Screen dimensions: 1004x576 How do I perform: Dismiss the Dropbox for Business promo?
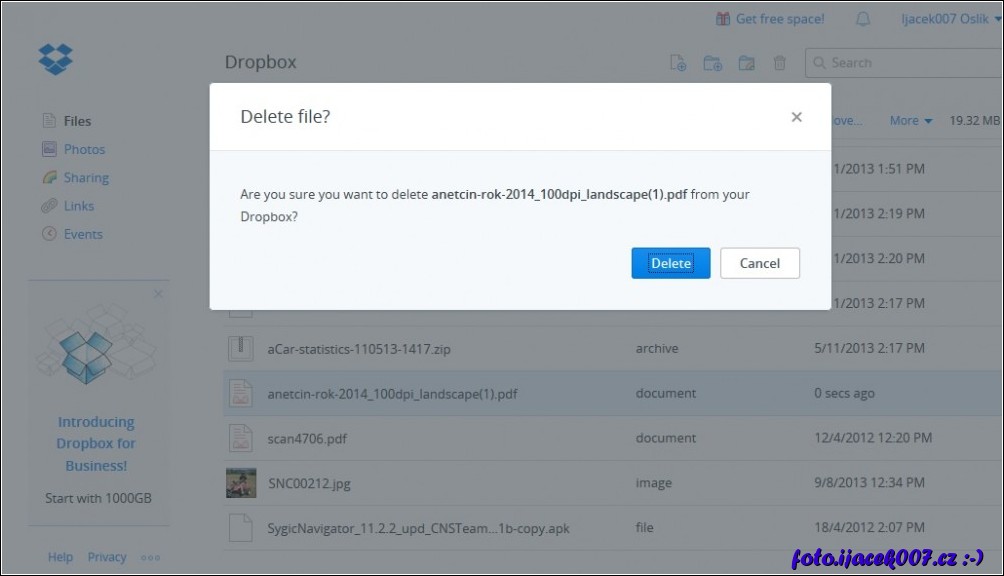click(158, 294)
